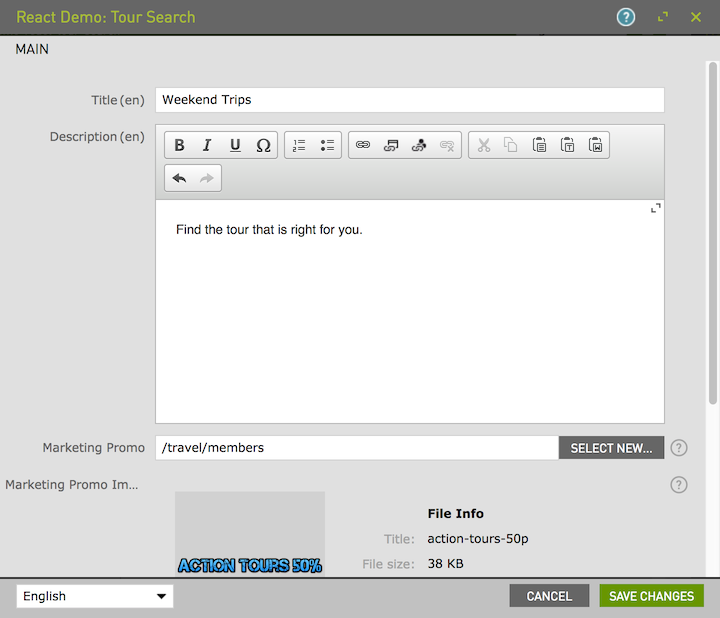Save with the SAVE CHANGES button
The height and width of the screenshot is (618, 720).
click(x=652, y=596)
